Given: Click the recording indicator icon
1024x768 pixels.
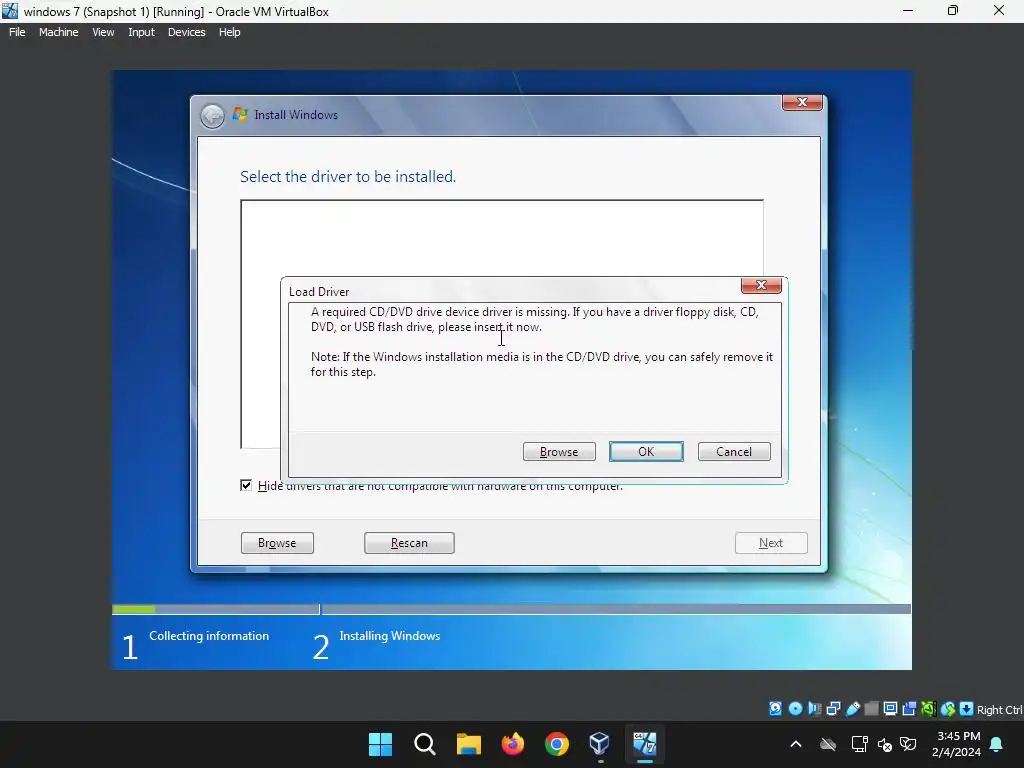Looking at the screenshot, I should [x=909, y=709].
